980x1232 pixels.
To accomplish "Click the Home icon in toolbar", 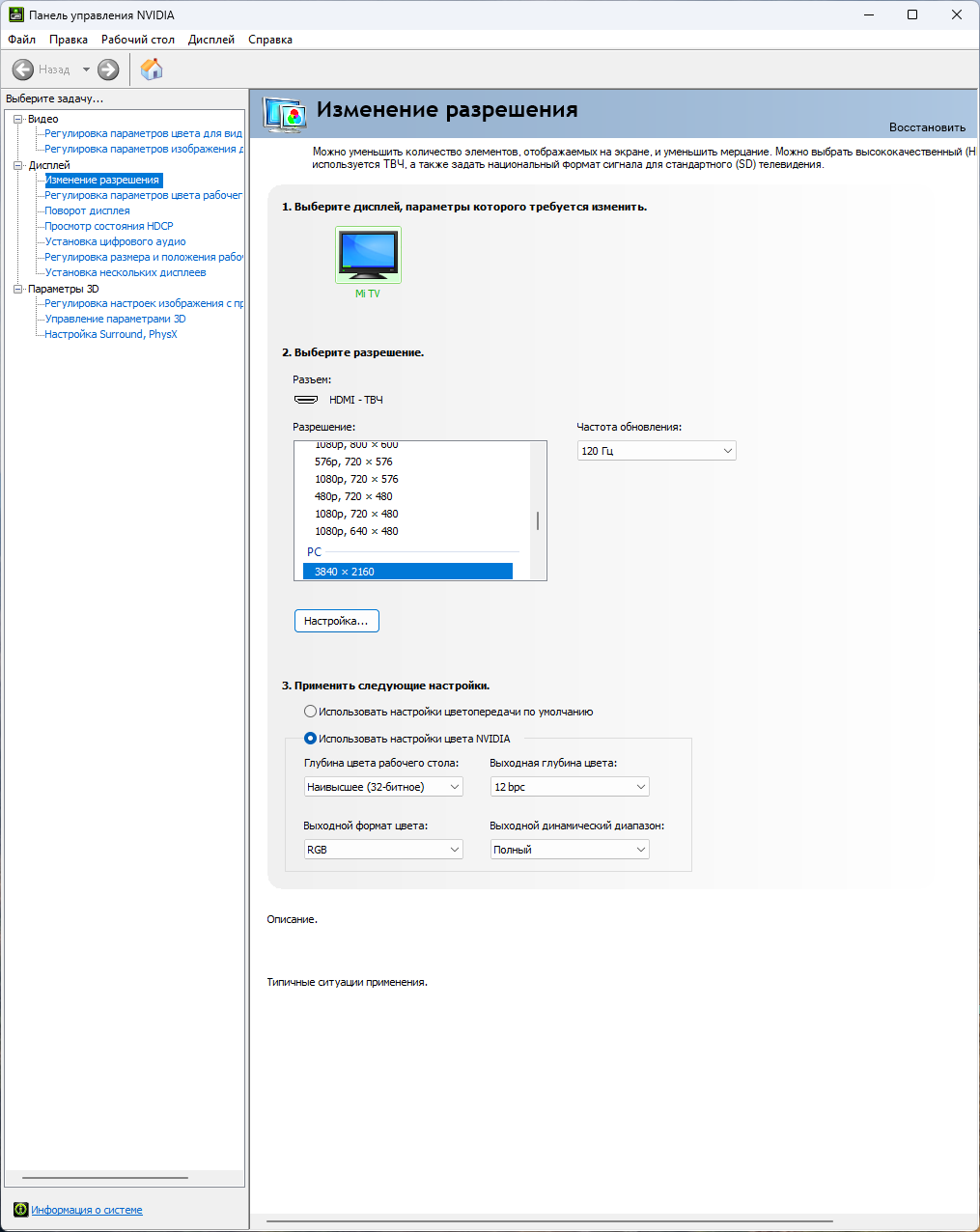I will (x=152, y=70).
